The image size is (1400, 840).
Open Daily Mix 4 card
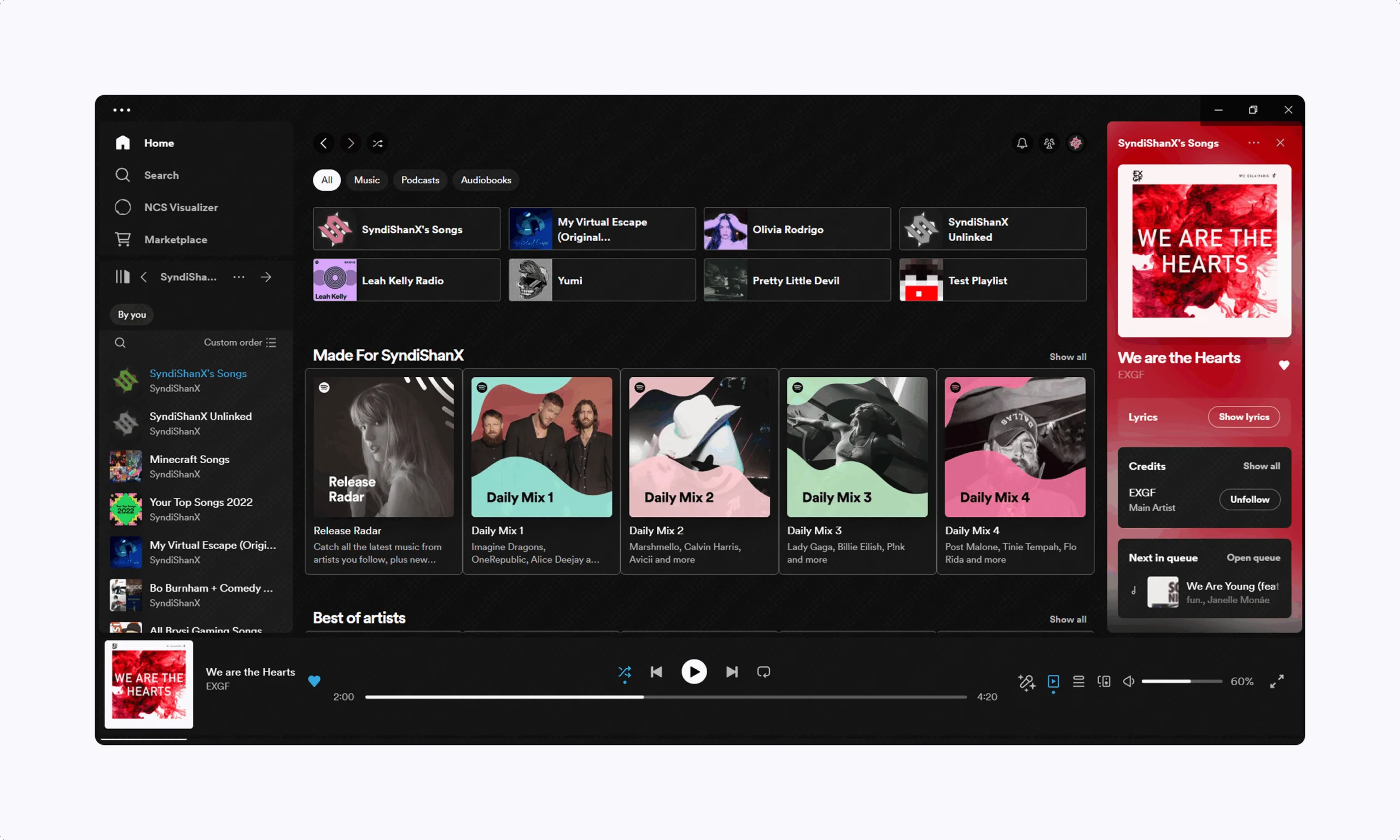pyautogui.click(x=1014, y=471)
